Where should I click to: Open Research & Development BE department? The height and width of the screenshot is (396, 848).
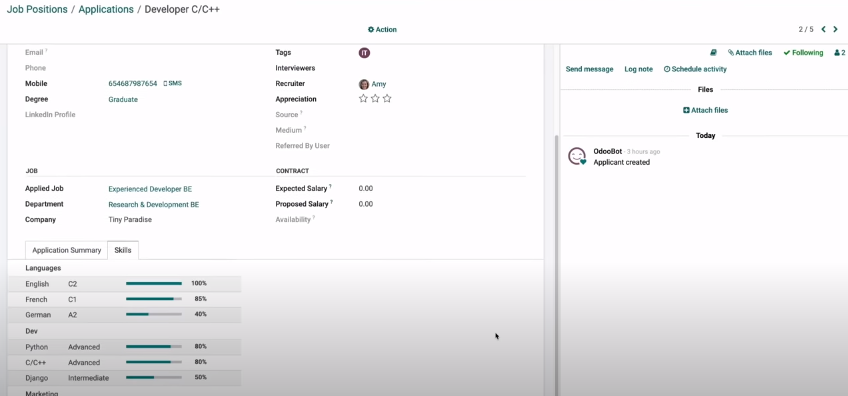tap(154, 205)
